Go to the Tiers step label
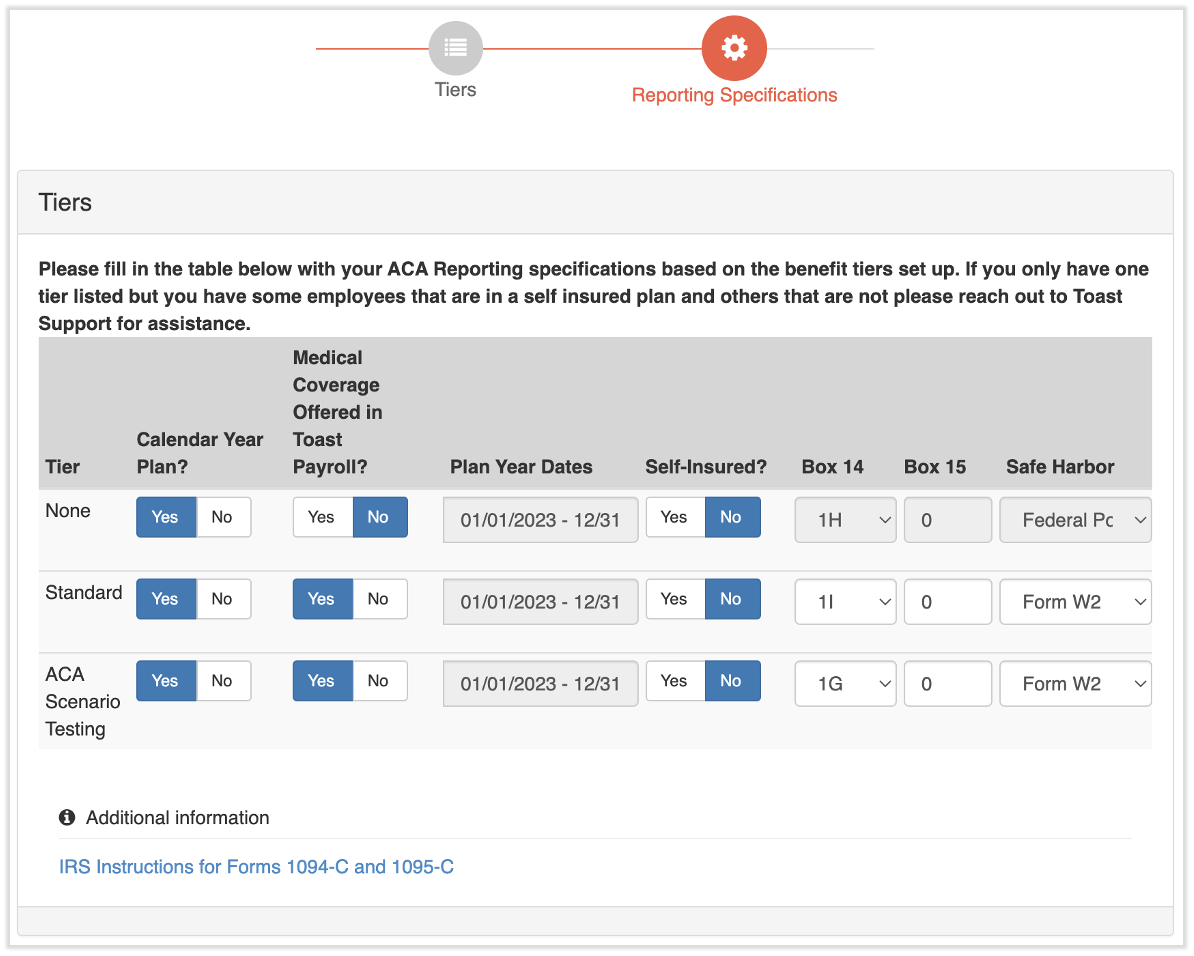The image size is (1194, 956). point(455,90)
